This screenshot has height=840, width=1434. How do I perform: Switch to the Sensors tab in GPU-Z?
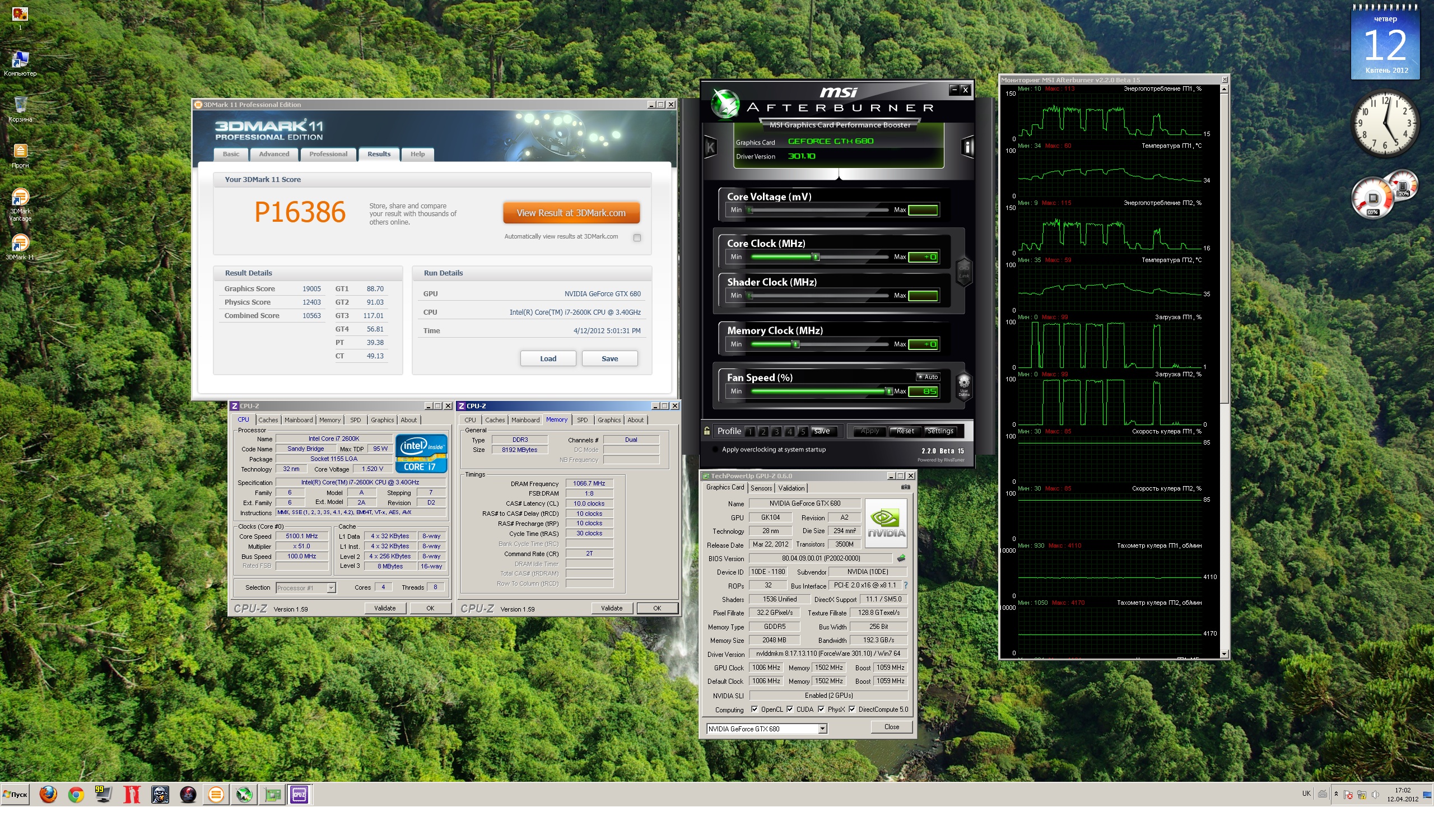761,488
